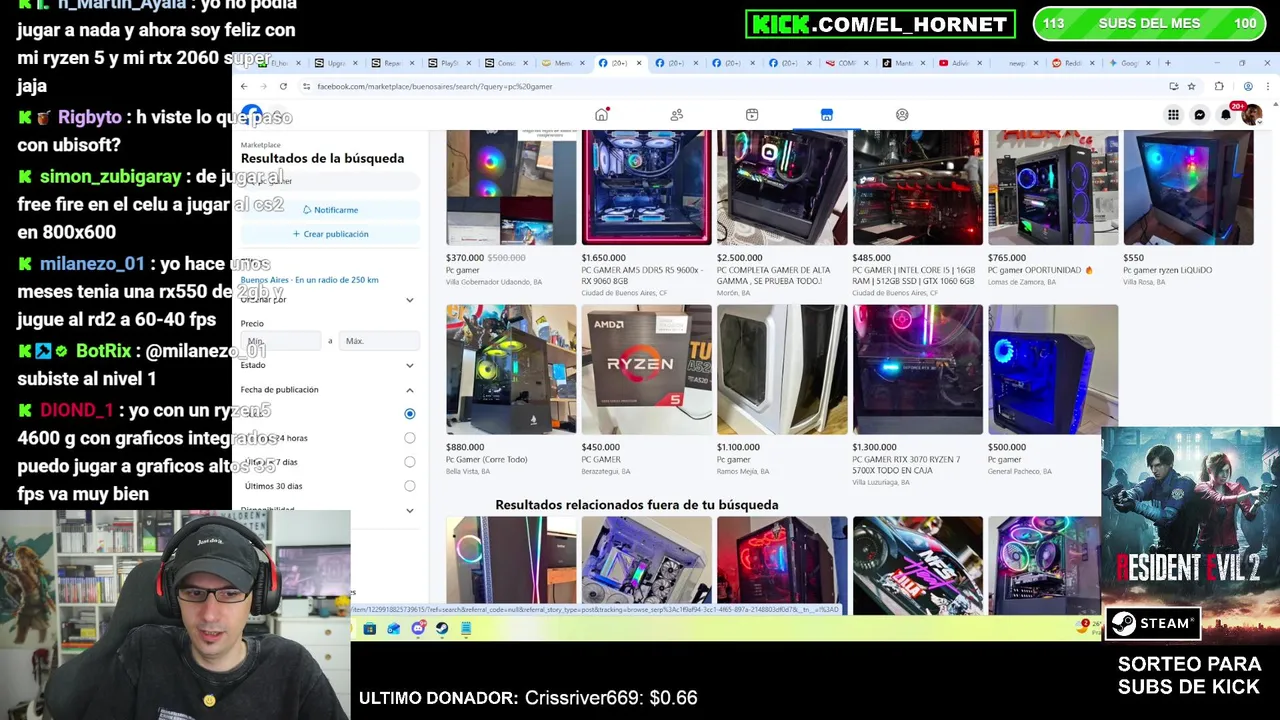Click the browser Back arrow
Image resolution: width=1280 pixels, height=720 pixels.
pos(244,86)
